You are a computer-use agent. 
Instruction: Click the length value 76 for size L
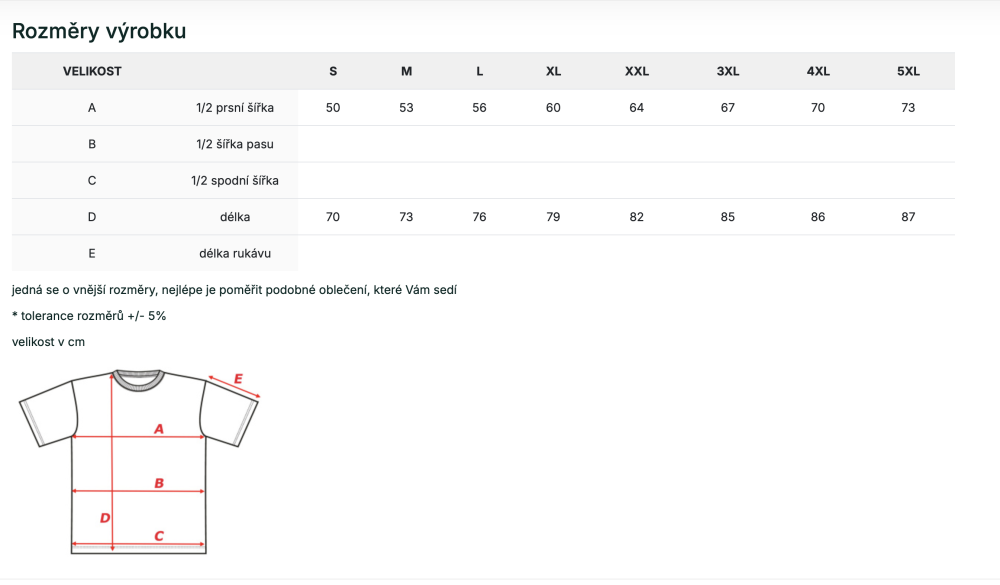coord(480,217)
